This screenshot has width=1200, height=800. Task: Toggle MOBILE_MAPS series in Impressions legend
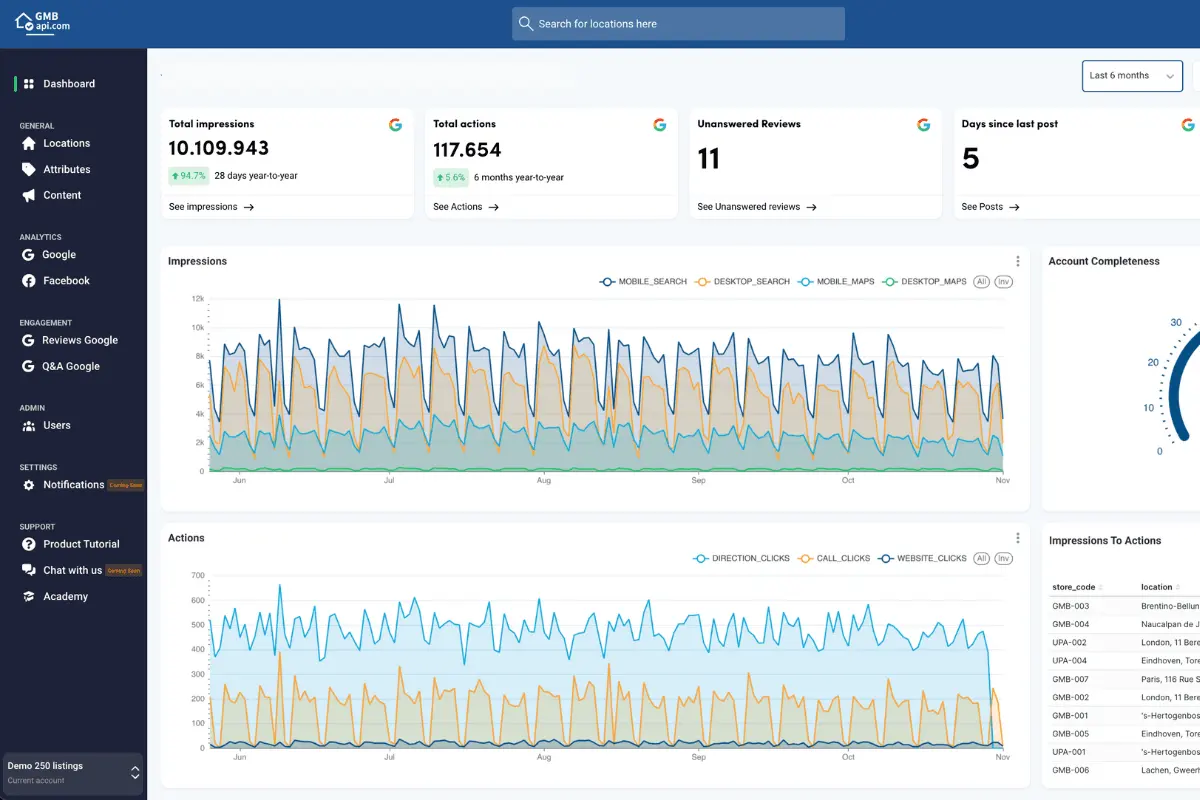pyautogui.click(x=836, y=282)
